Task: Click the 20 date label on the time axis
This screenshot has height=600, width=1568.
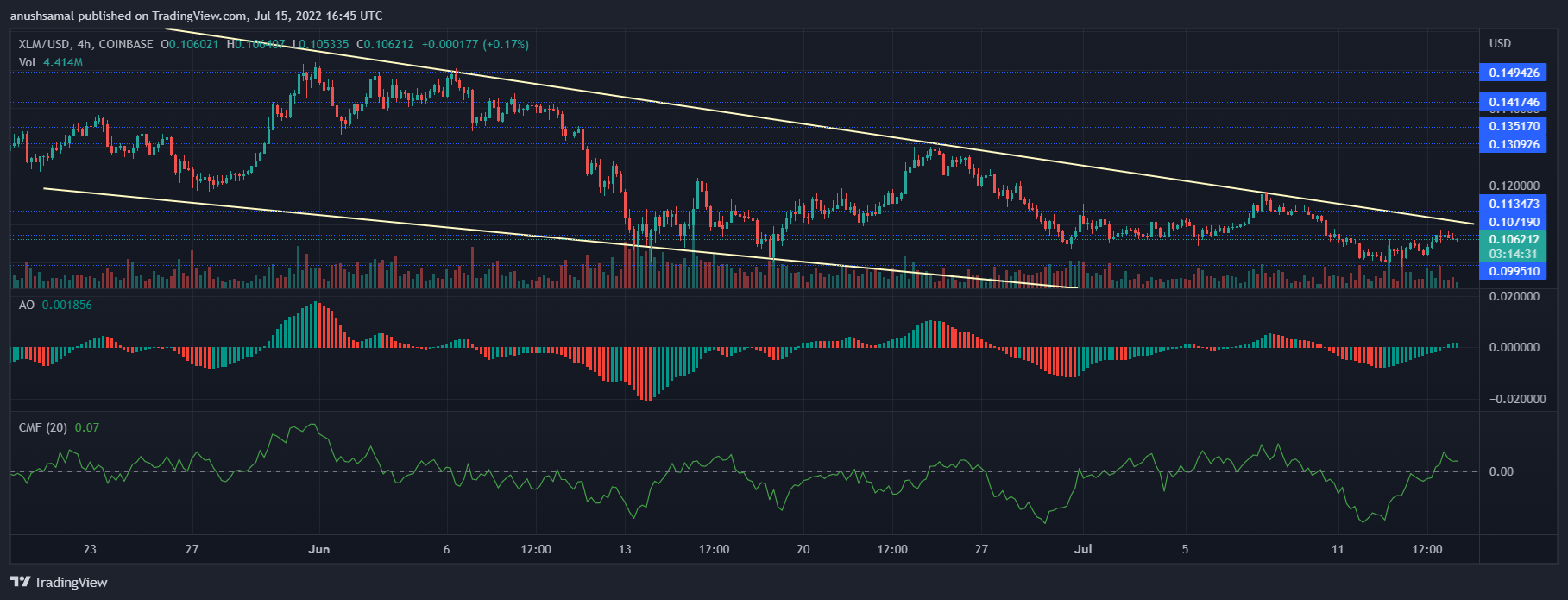Action: coord(803,549)
